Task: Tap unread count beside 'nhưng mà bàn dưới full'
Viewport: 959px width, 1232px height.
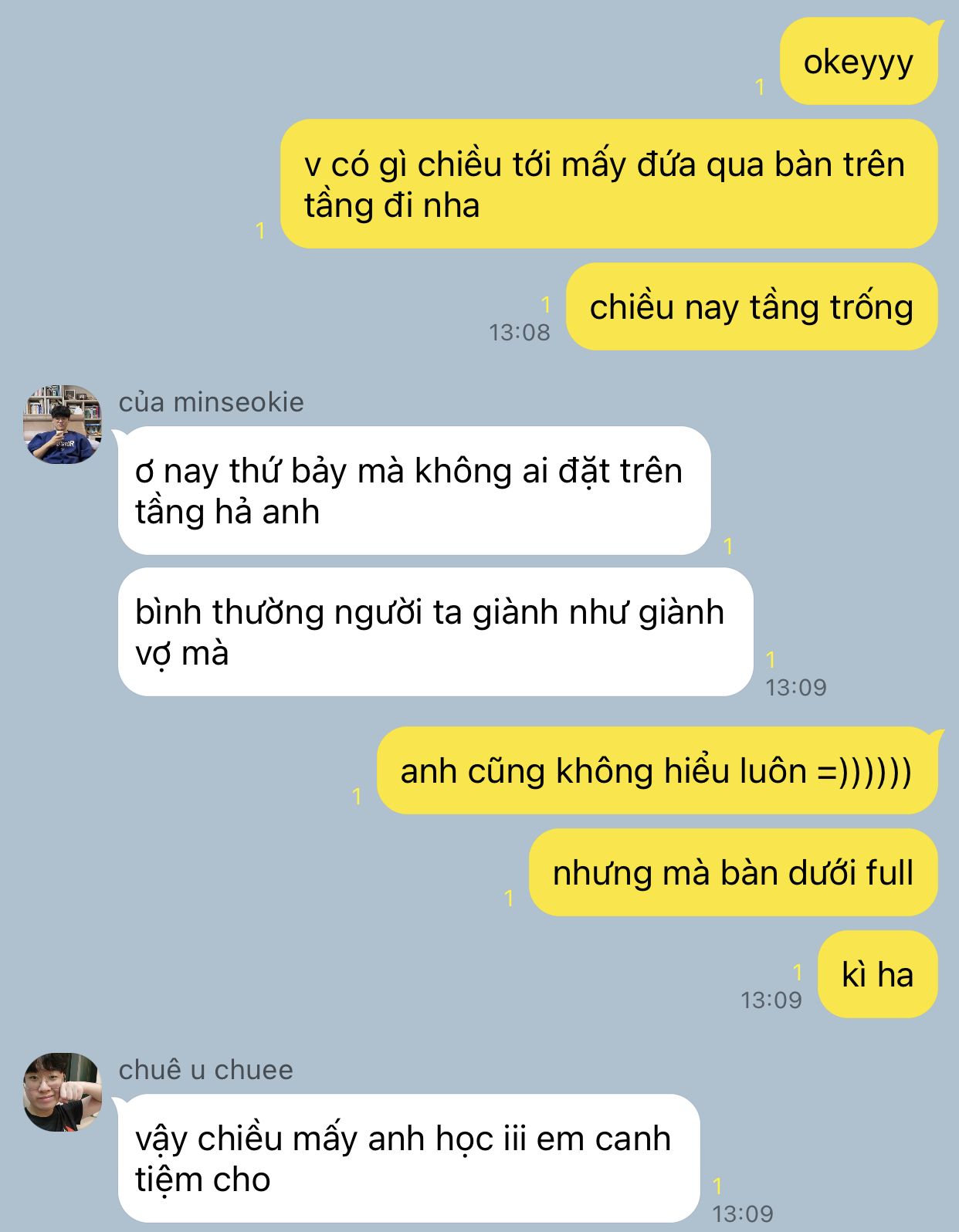Action: click(509, 898)
